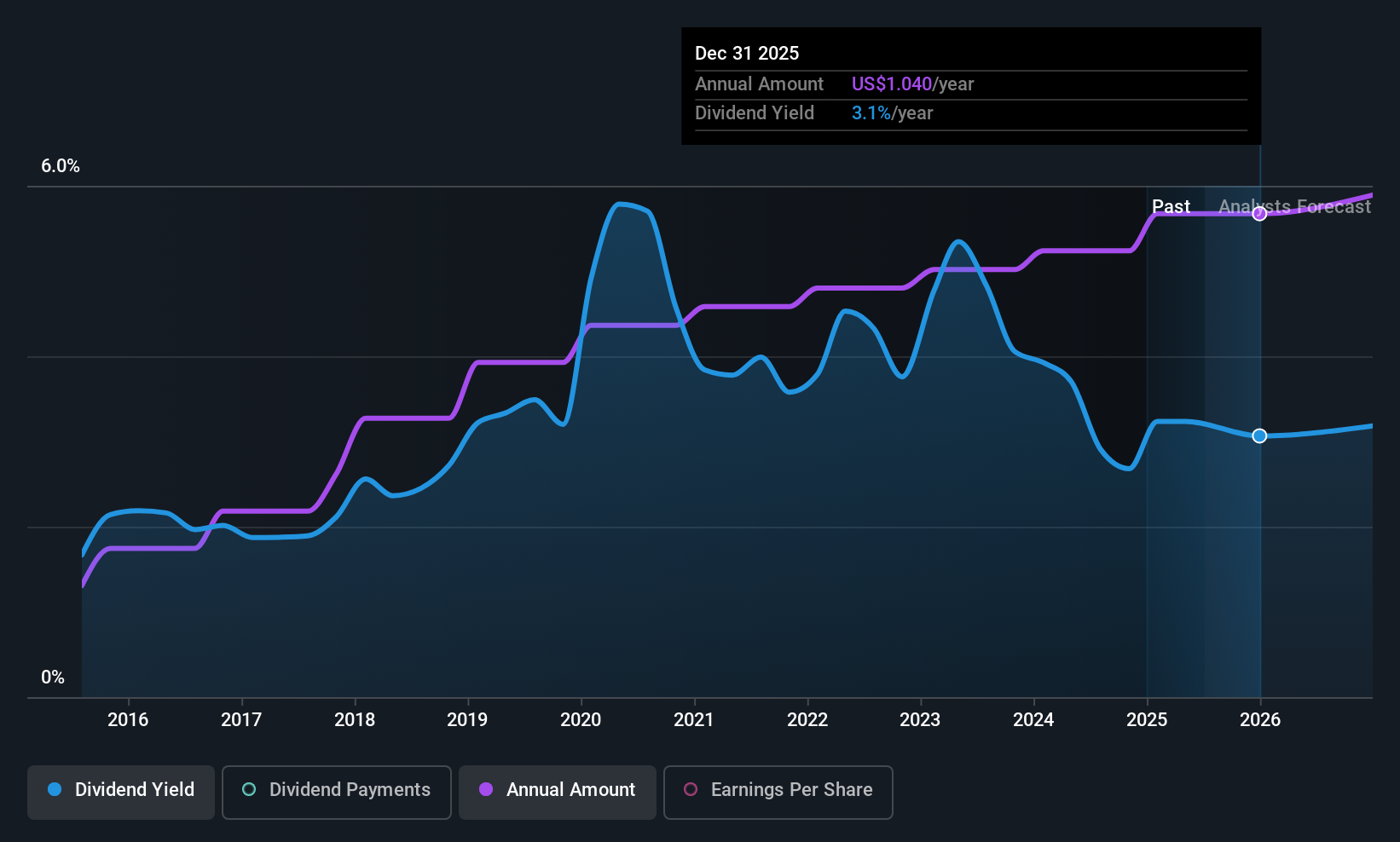Select the 2019 x-axis label
The height and width of the screenshot is (842, 1400).
tap(467, 720)
